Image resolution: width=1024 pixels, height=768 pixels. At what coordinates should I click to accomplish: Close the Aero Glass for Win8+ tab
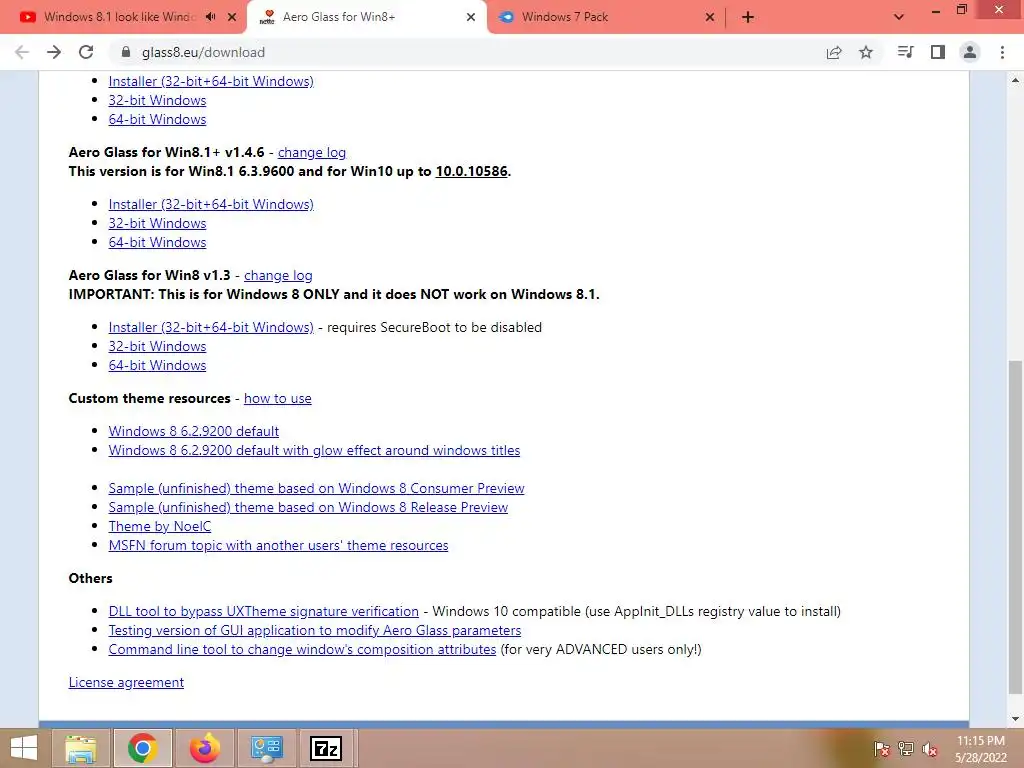[471, 17]
